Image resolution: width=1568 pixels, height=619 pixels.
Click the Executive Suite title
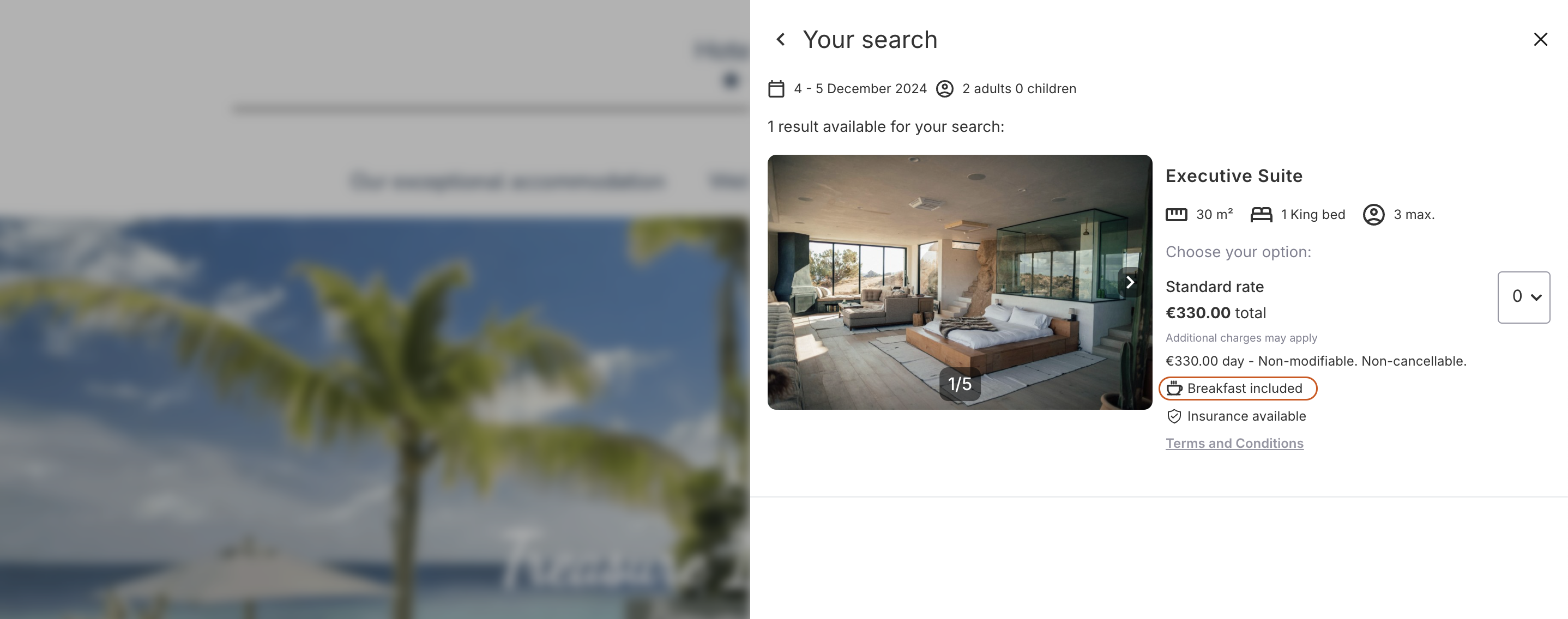(x=1234, y=175)
